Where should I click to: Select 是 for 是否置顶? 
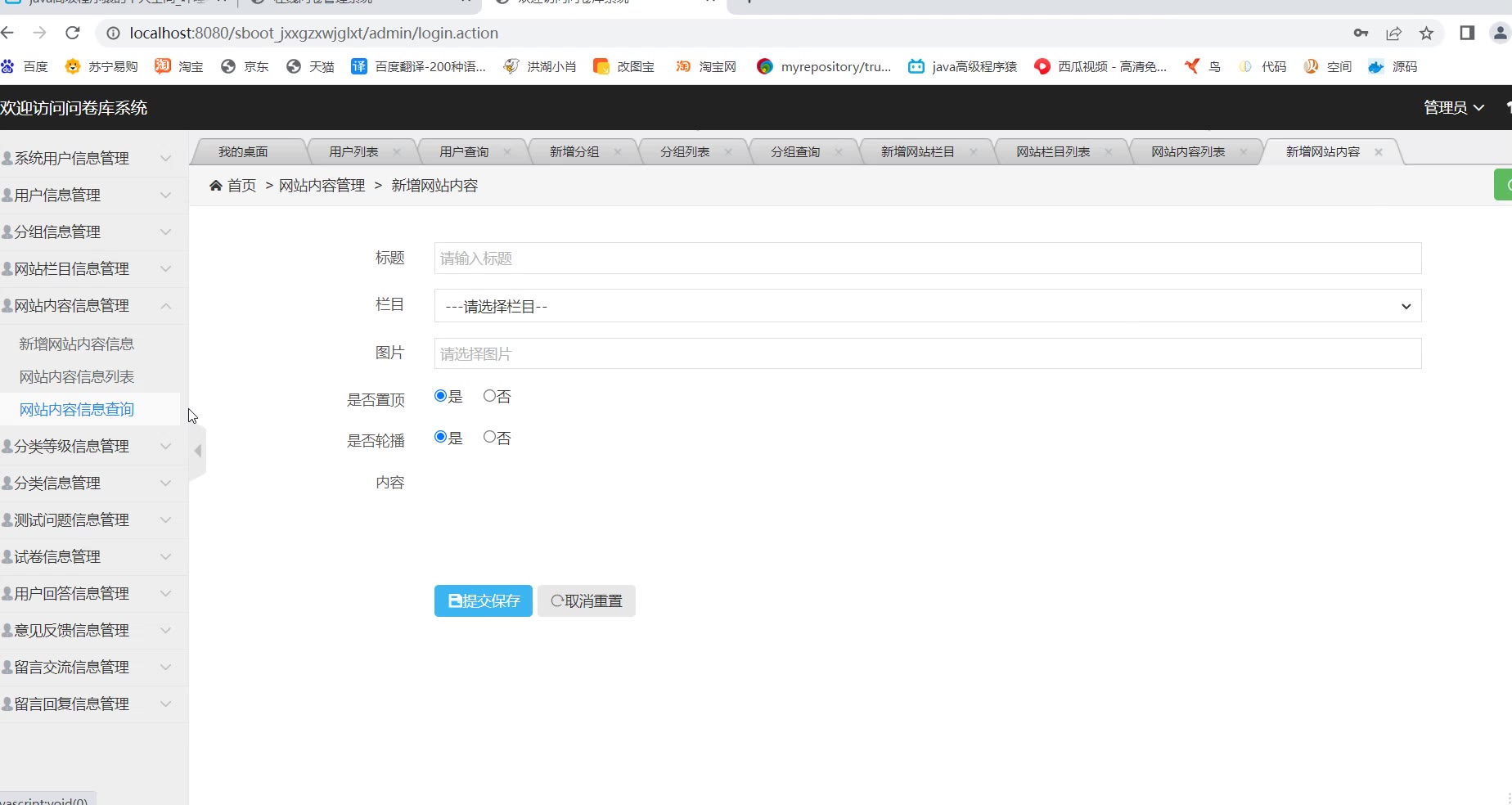440,396
